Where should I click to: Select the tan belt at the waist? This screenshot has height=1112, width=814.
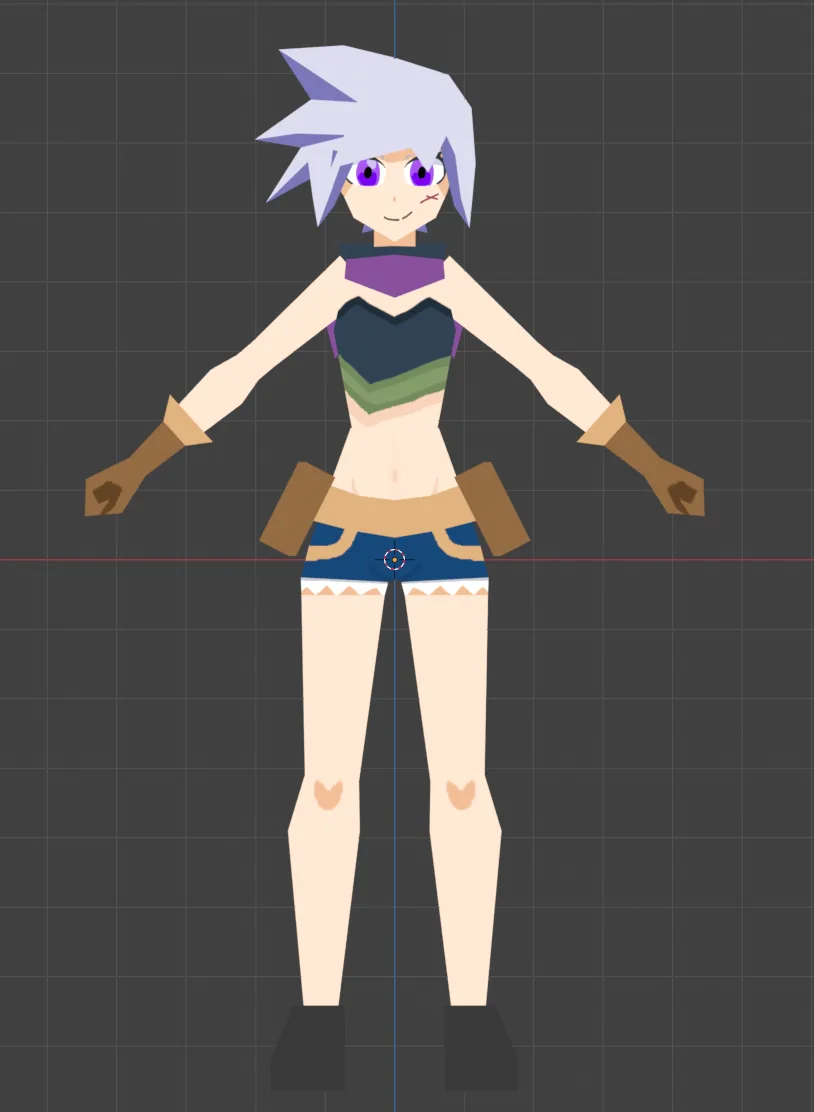(394, 512)
